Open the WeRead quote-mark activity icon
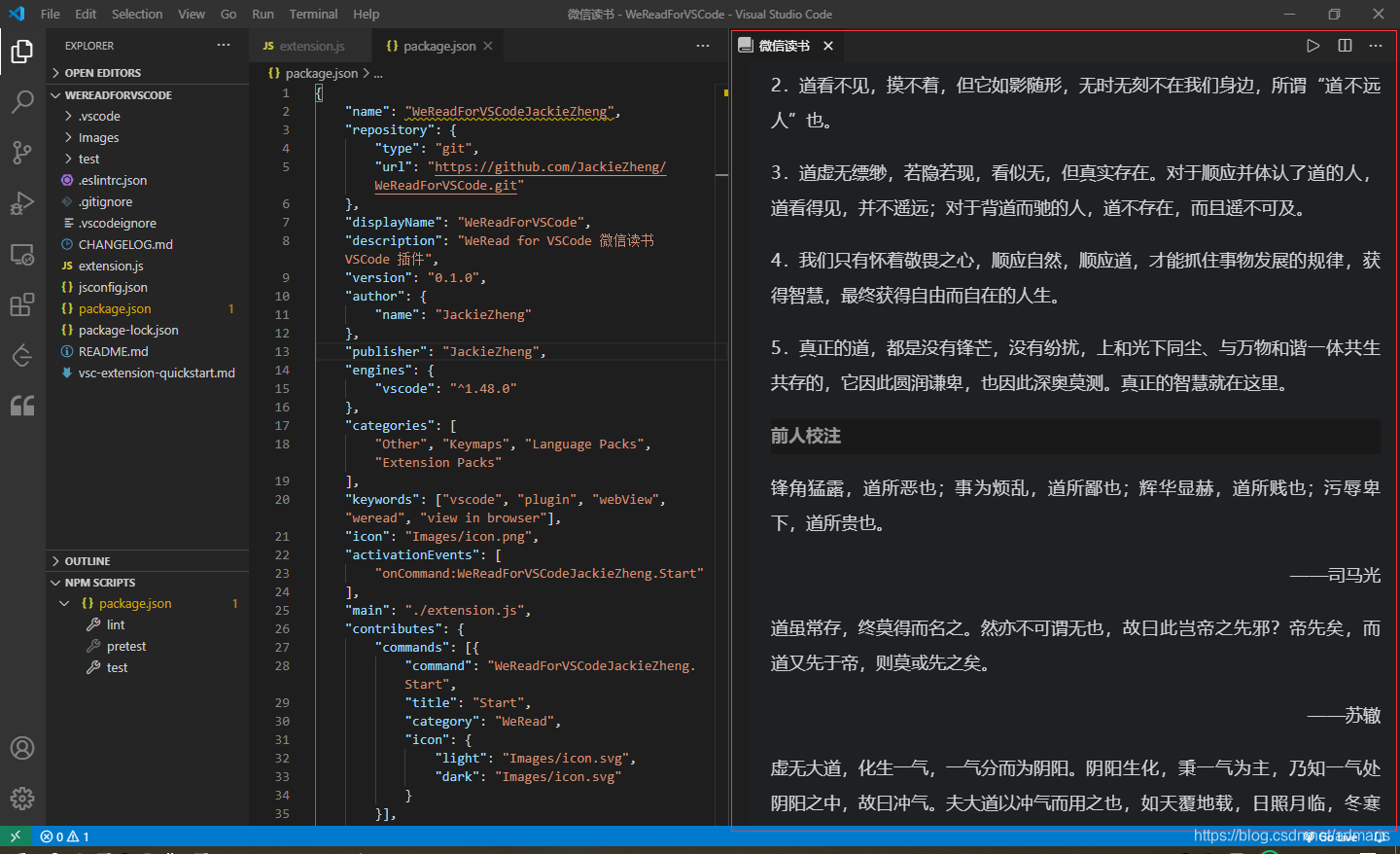The height and width of the screenshot is (854, 1400). [x=22, y=406]
